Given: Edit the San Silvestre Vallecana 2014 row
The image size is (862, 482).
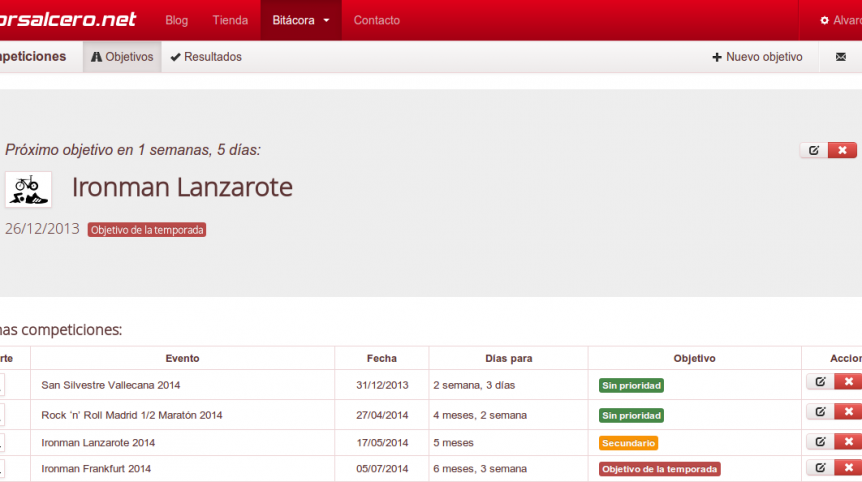Looking at the screenshot, I should (820, 381).
